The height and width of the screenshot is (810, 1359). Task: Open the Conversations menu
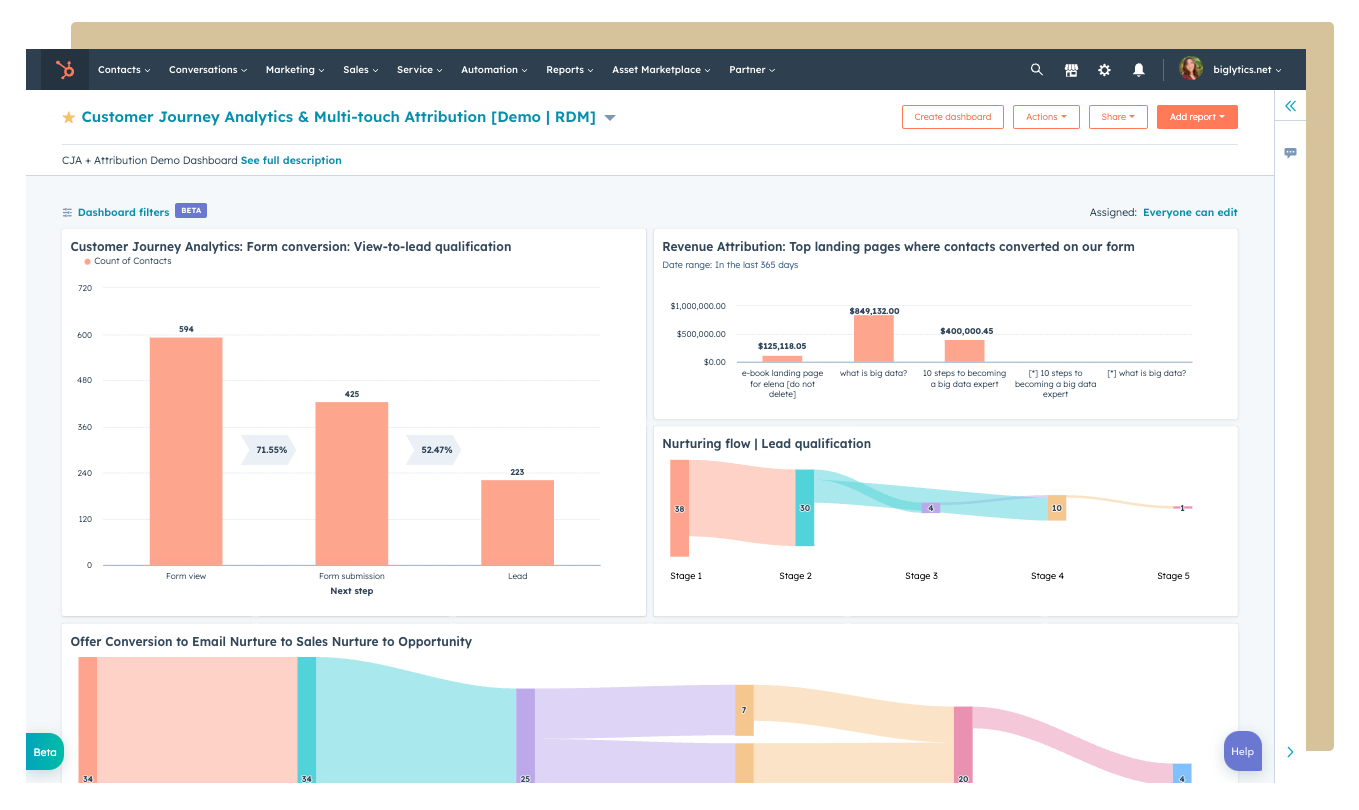click(x=208, y=70)
